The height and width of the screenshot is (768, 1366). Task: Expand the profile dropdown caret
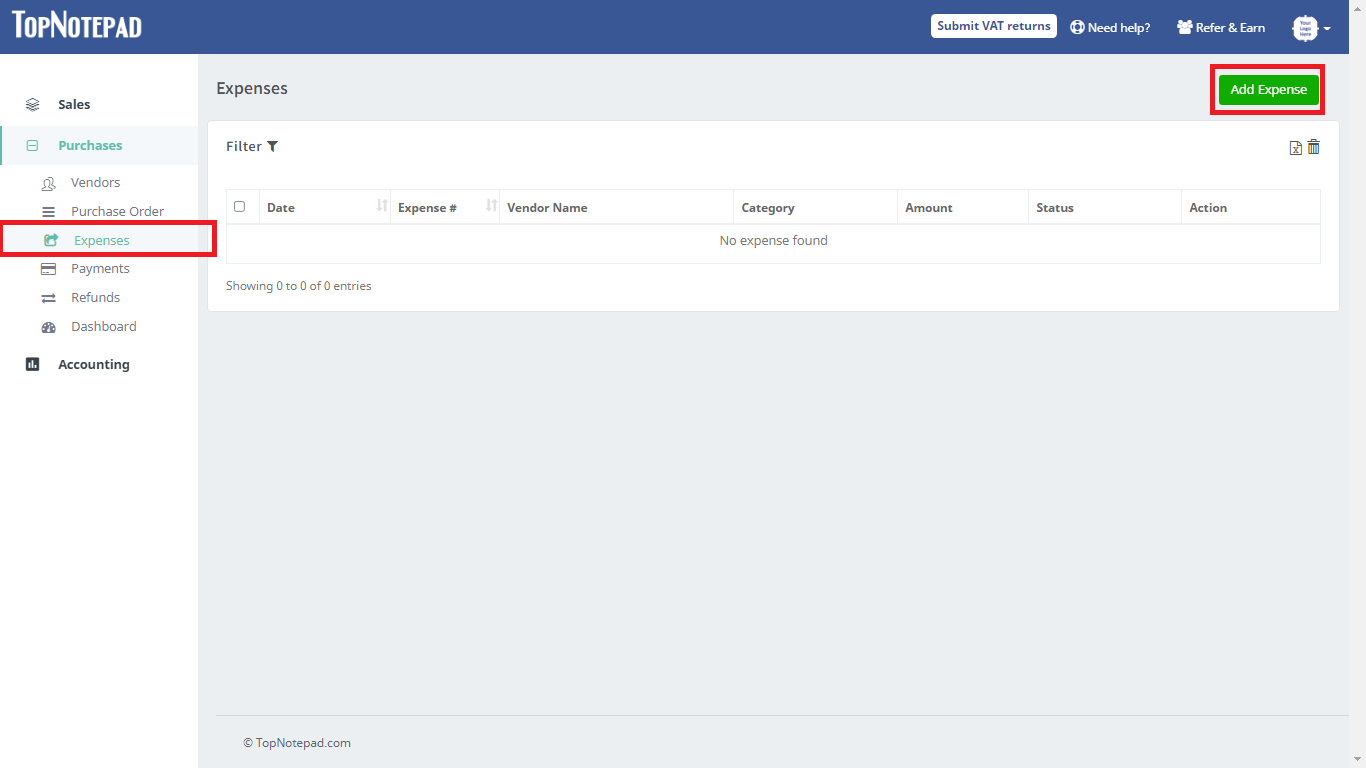[x=1327, y=29]
